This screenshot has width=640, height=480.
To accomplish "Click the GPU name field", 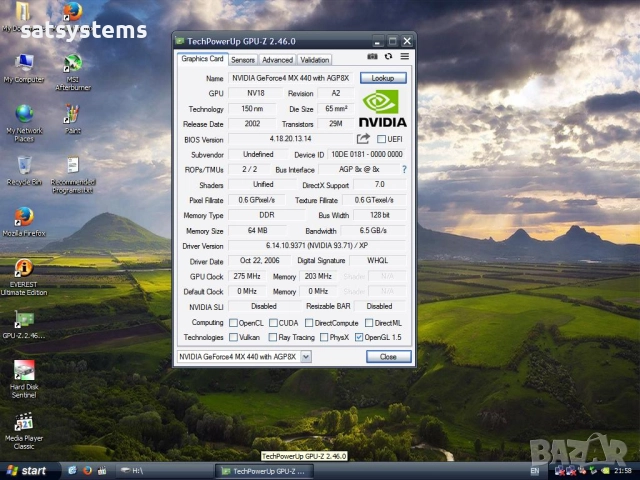I will coord(290,78).
